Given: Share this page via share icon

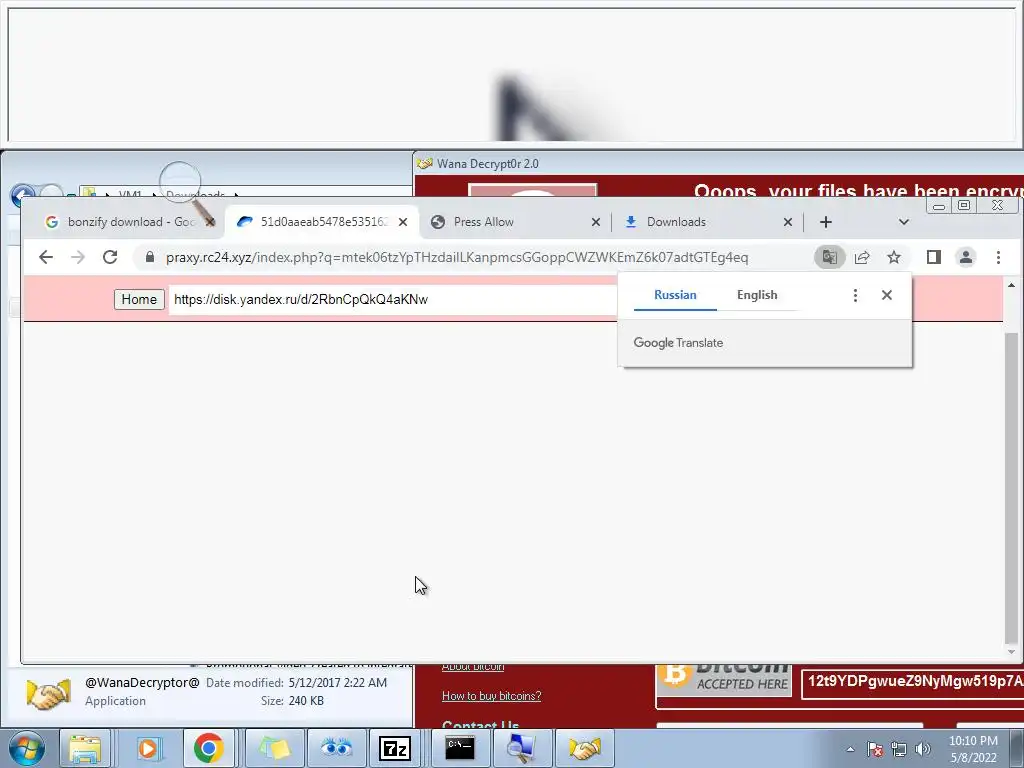Looking at the screenshot, I should [862, 257].
